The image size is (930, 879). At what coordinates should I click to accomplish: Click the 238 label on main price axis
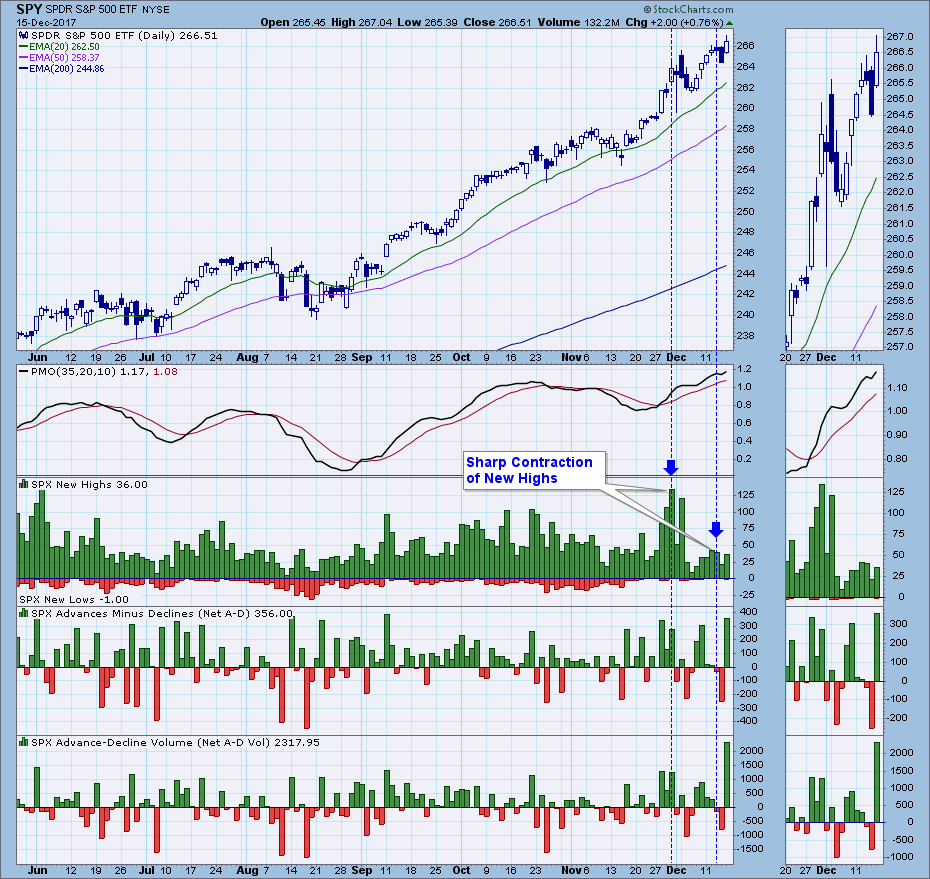[x=746, y=336]
